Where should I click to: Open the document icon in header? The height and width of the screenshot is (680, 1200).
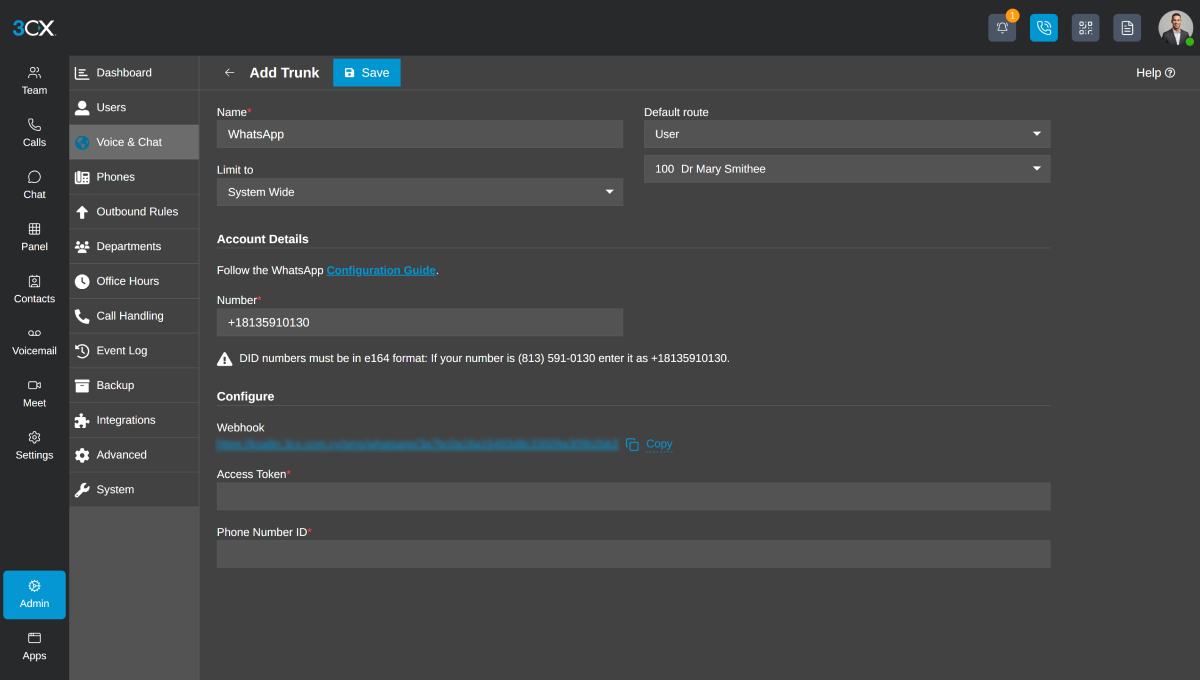[x=1127, y=28]
